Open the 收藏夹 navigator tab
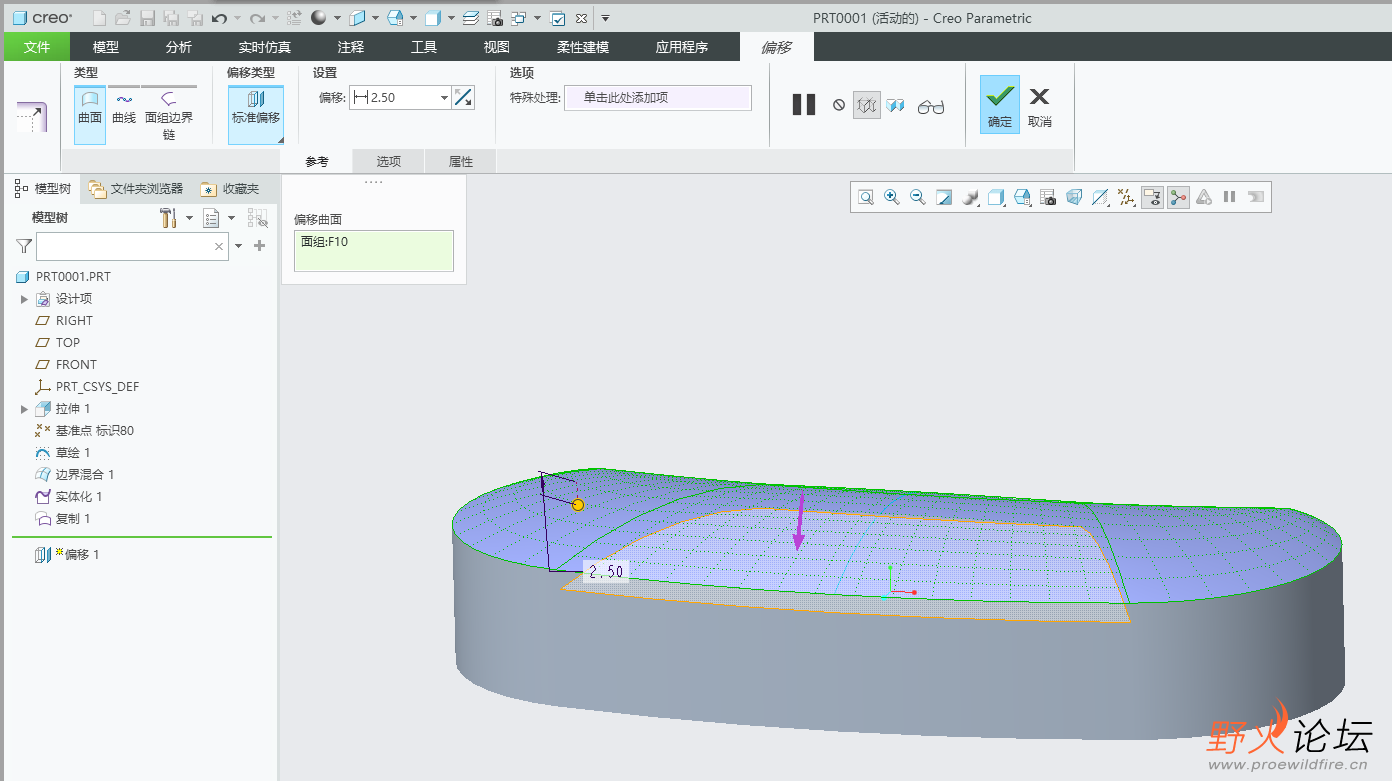 [230, 188]
